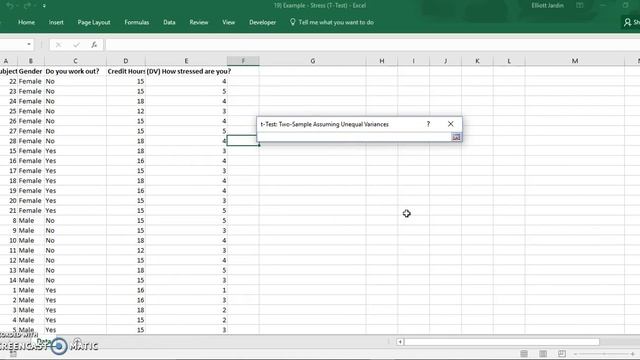The width and height of the screenshot is (640, 360).
Task: Click the horizontal scrollbar left arrow
Action: [400, 342]
